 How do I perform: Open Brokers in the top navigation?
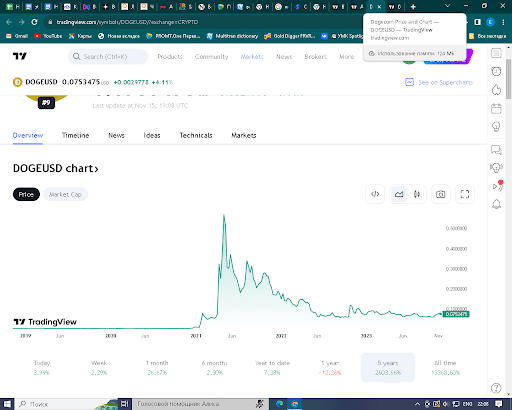point(316,57)
